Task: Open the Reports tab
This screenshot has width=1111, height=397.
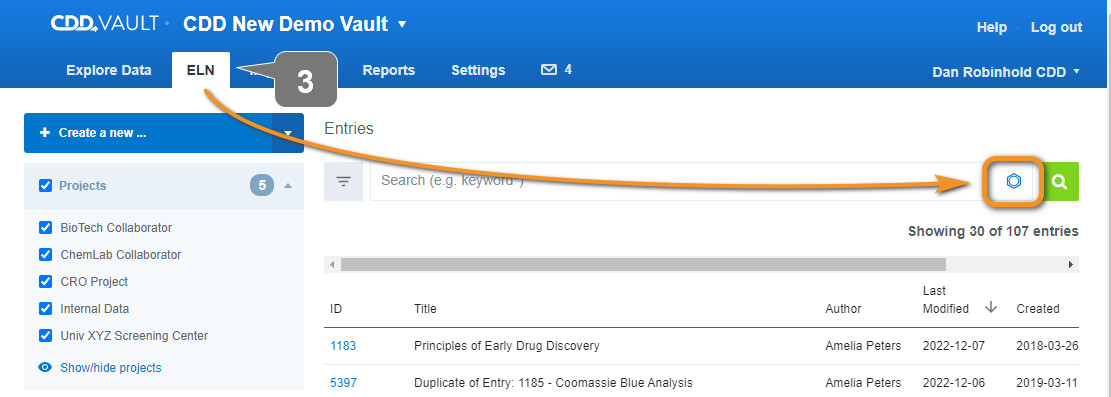Action: (388, 70)
